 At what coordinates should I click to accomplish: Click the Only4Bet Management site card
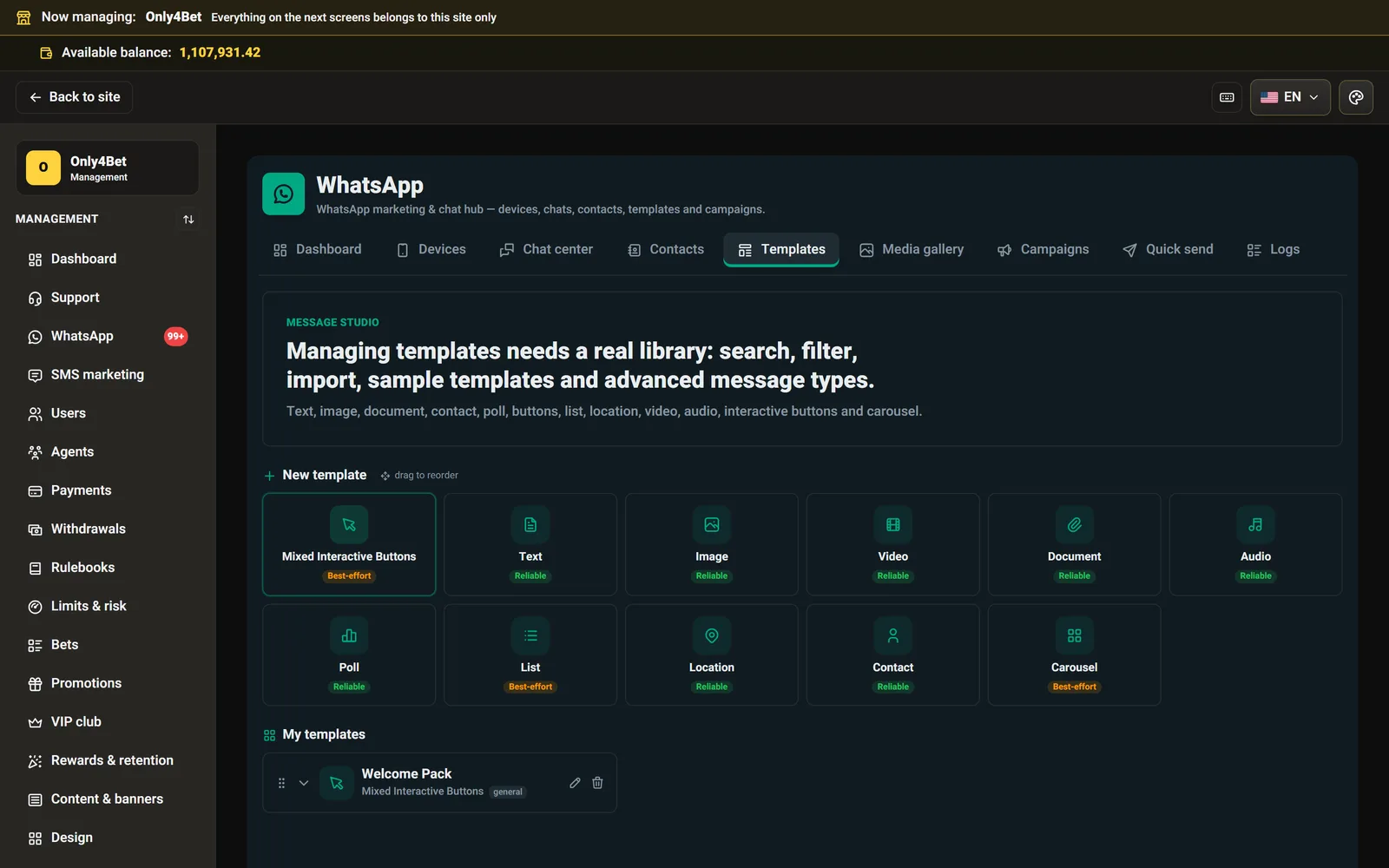click(x=108, y=168)
